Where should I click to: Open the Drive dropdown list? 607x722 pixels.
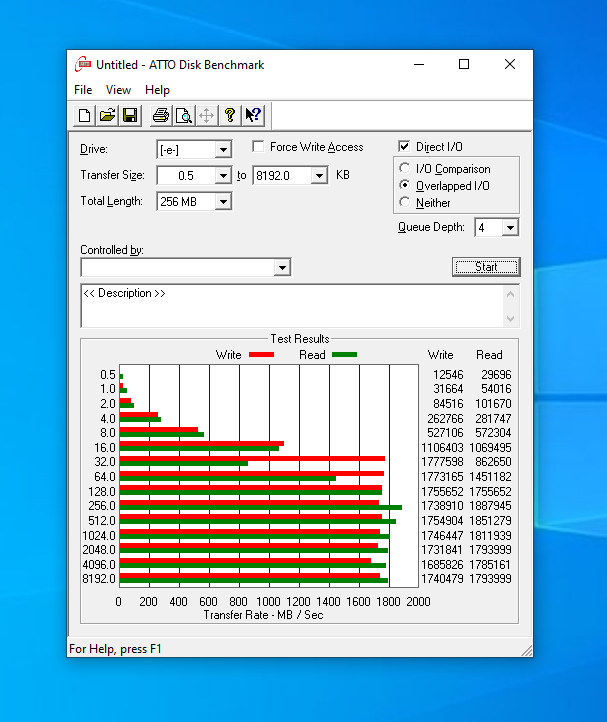click(222, 150)
